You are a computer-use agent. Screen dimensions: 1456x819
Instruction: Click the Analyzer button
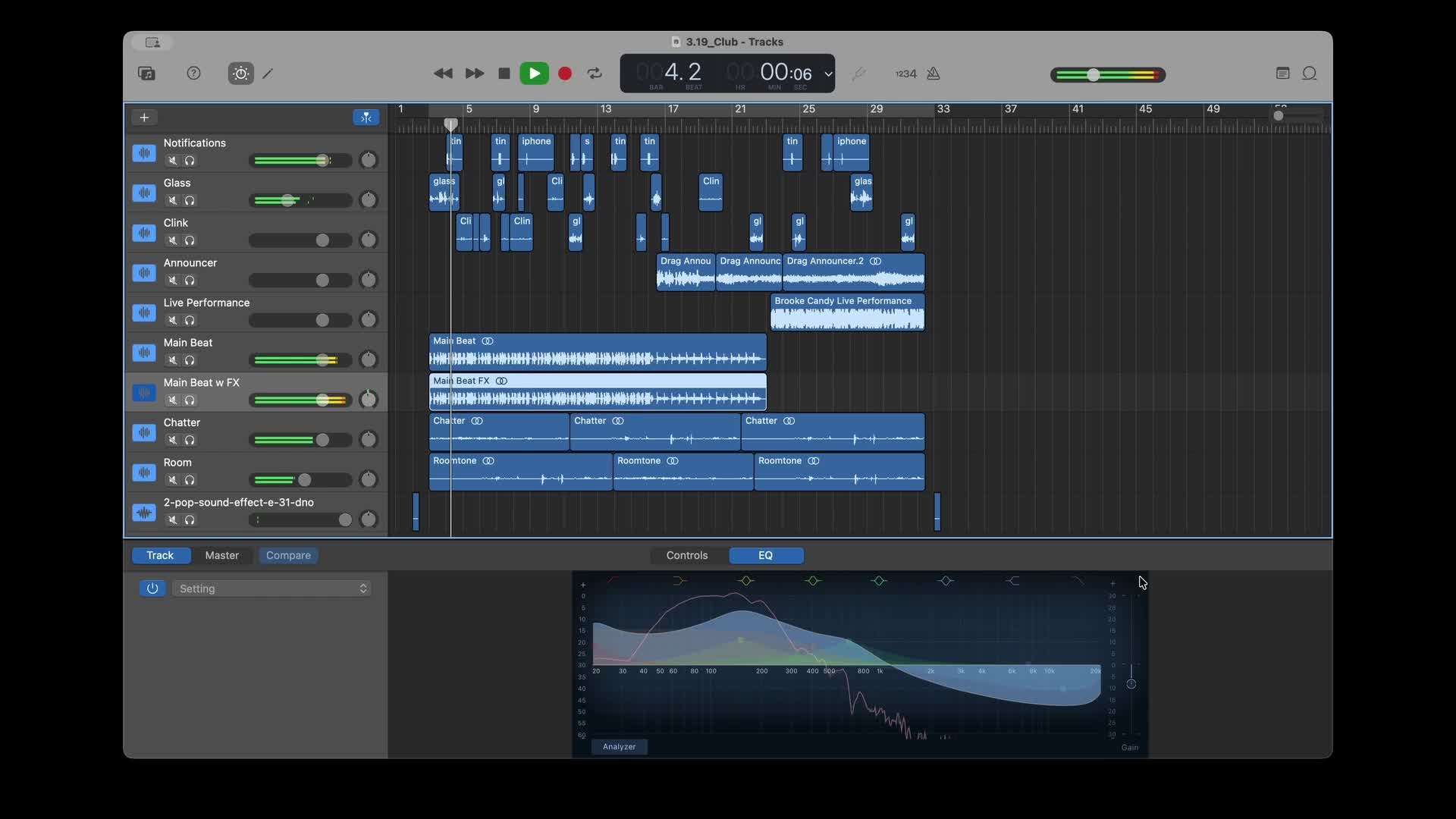pos(619,747)
